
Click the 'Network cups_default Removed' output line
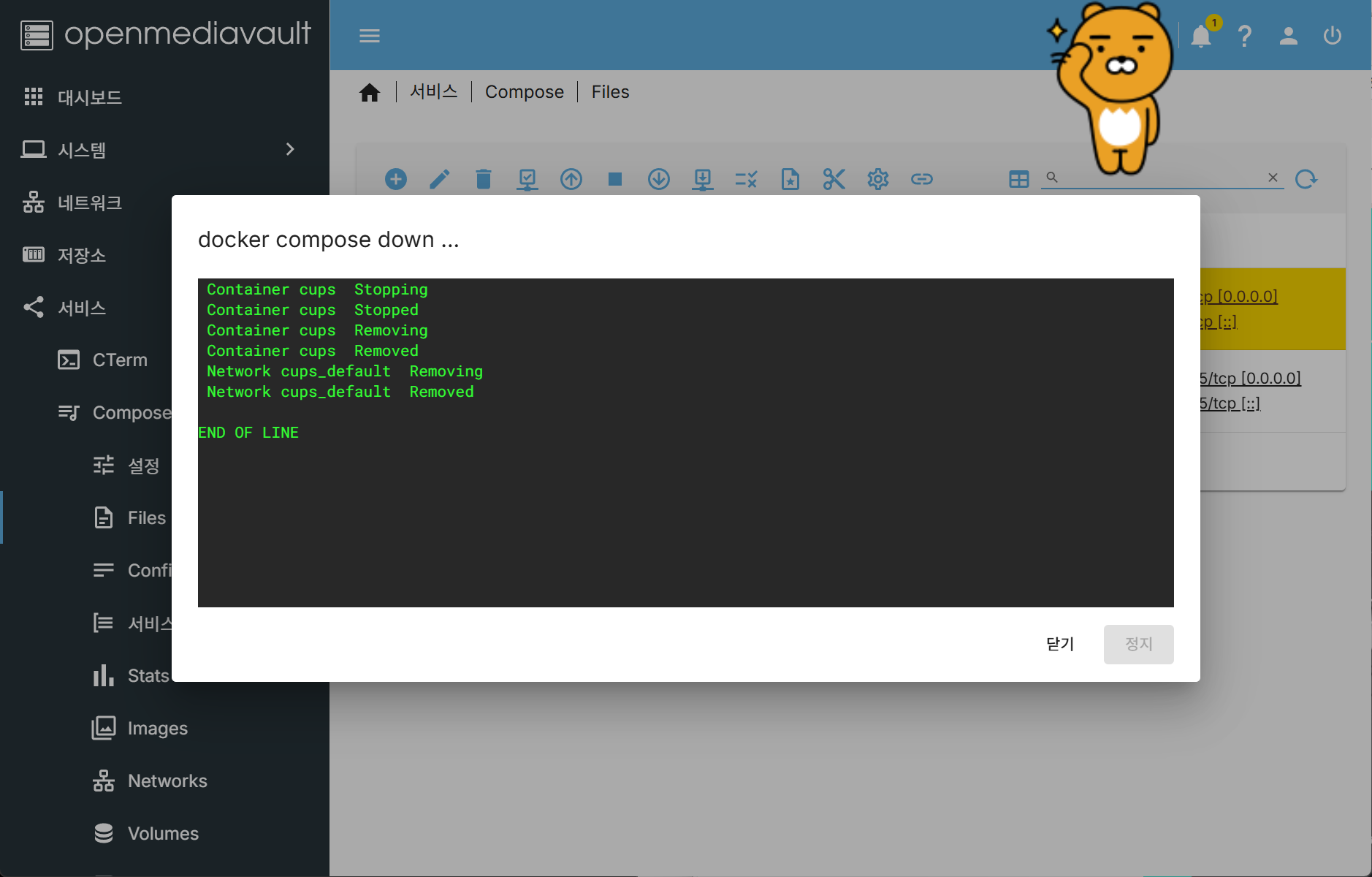340,392
